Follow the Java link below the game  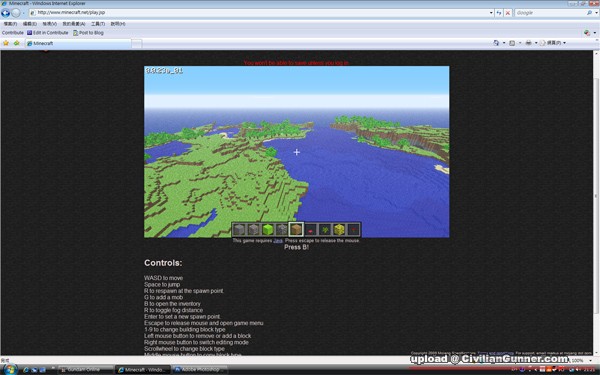coord(278,241)
